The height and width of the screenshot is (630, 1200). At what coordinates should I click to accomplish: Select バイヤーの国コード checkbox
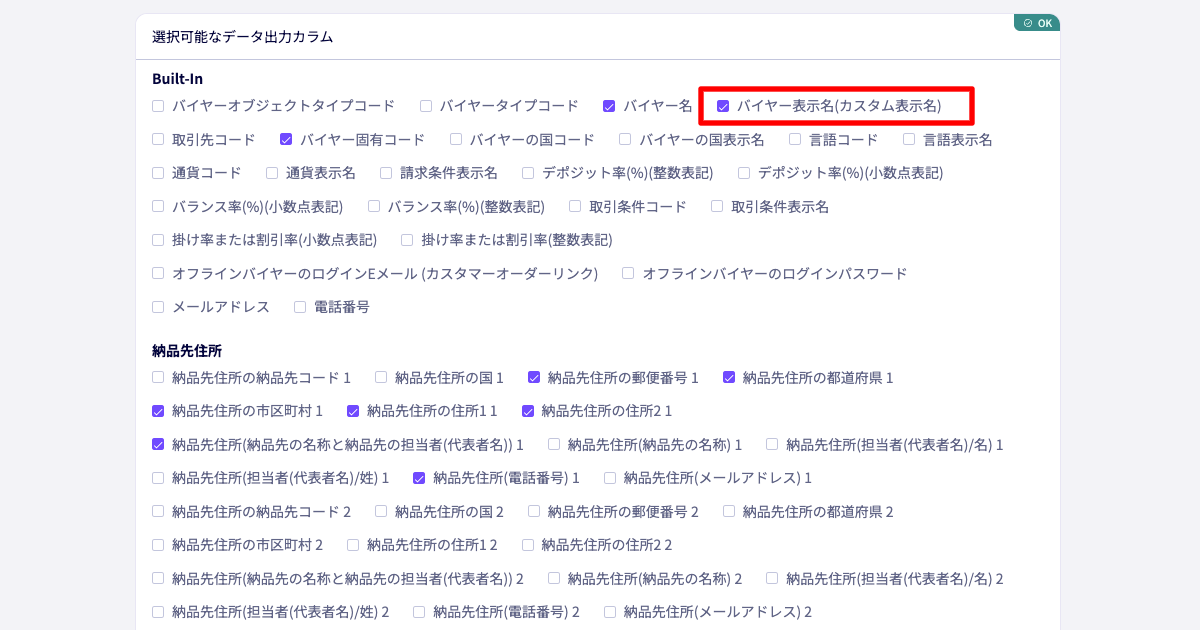point(456,139)
